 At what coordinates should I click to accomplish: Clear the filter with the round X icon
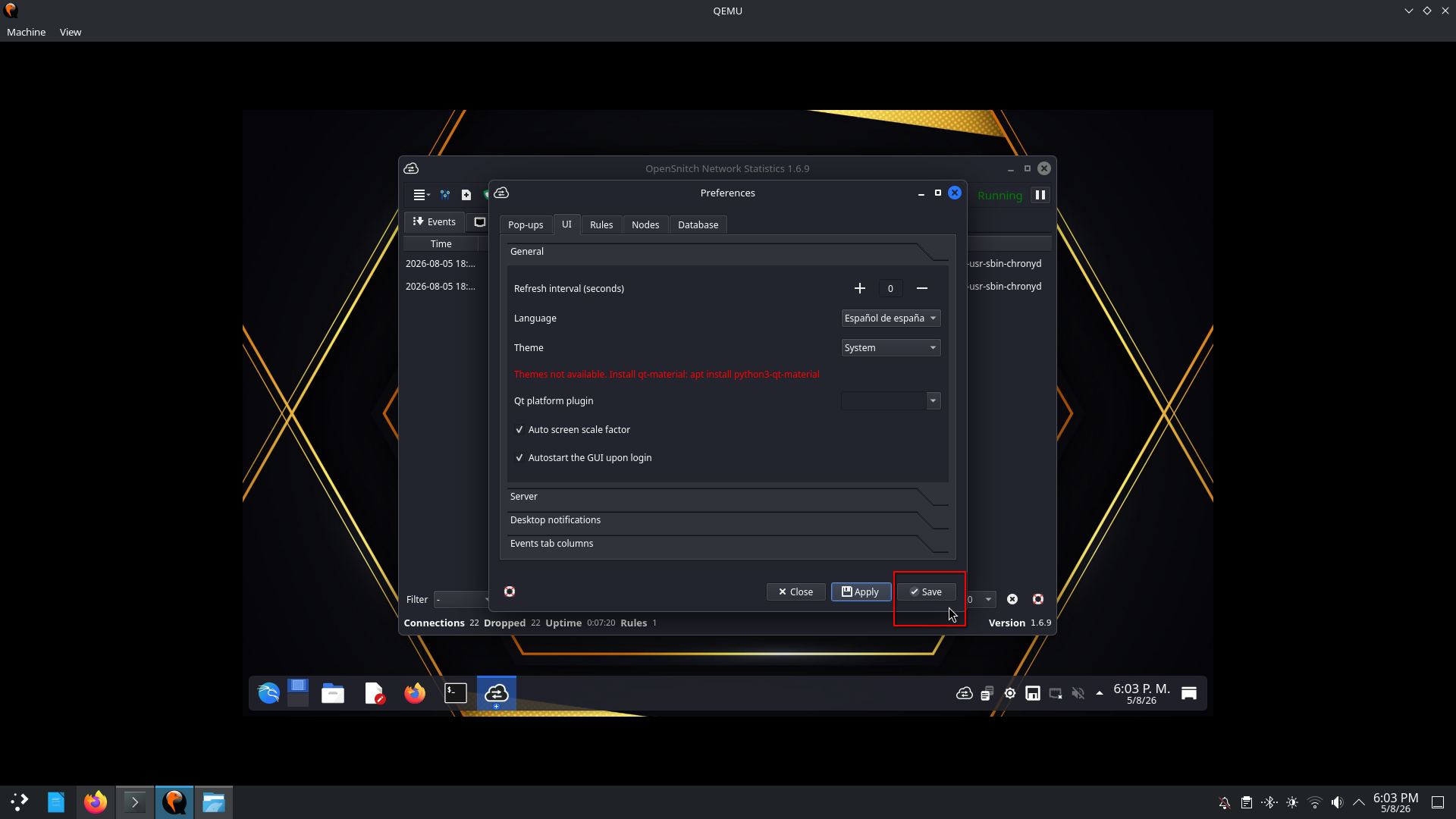[1012, 599]
